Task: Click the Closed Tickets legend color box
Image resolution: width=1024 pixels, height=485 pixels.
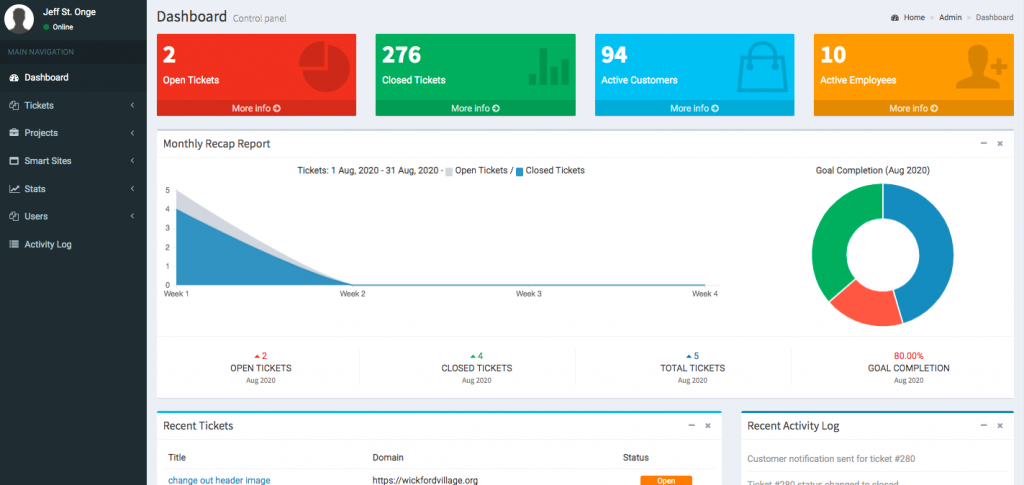Action: tap(519, 172)
